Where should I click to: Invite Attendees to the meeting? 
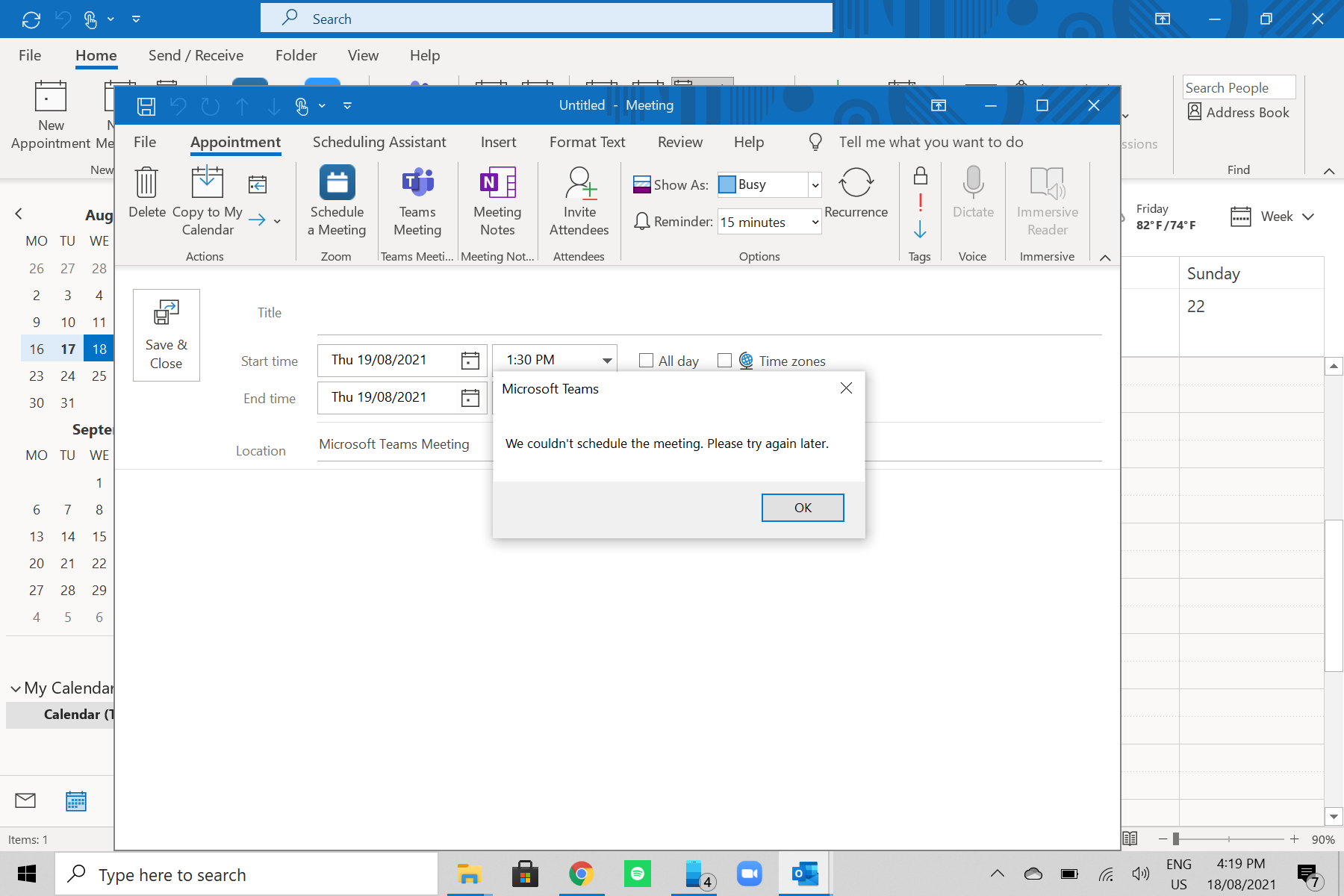coord(579,199)
